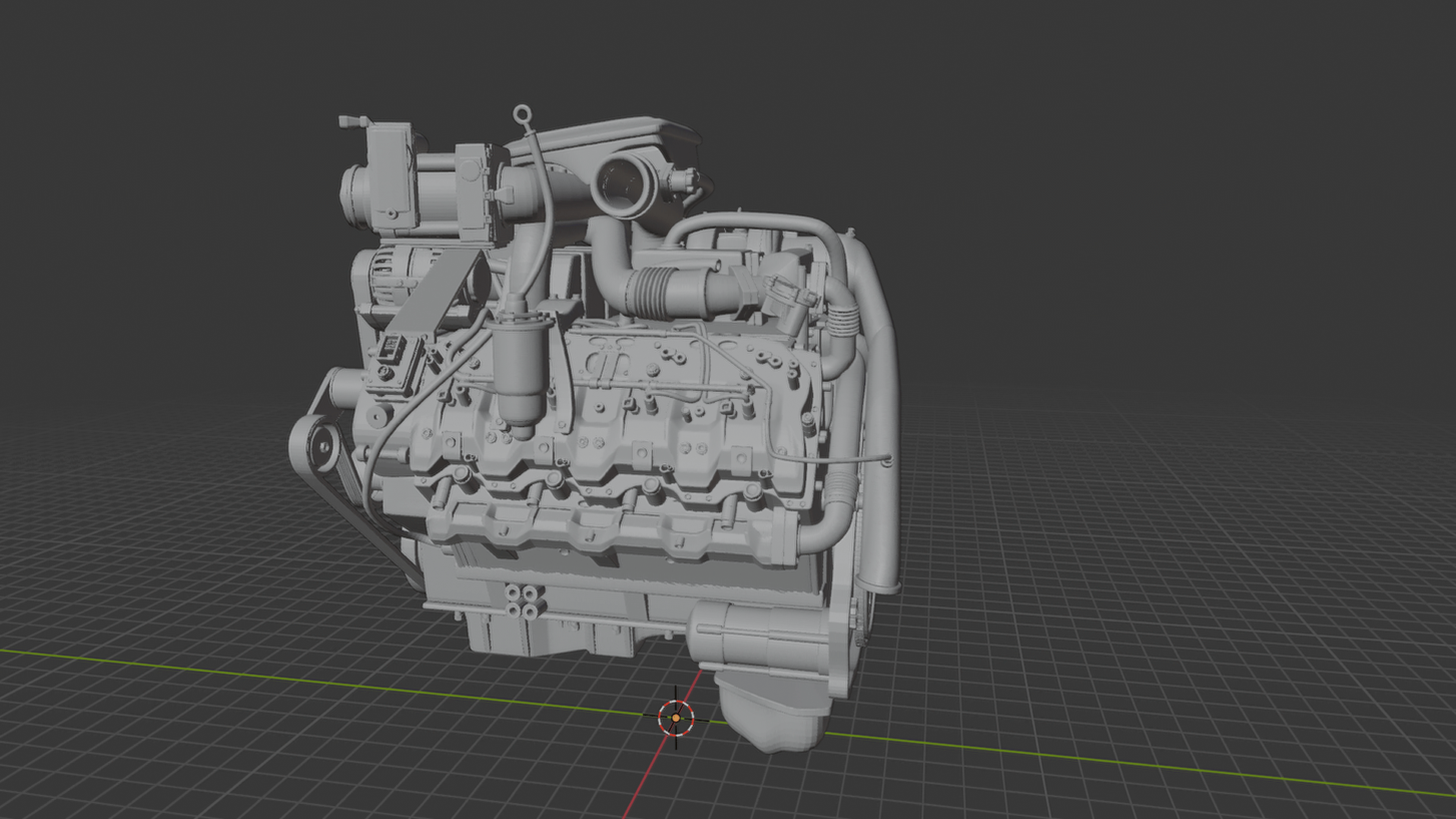This screenshot has height=819, width=1456.
Task: Click the 3D cursor crosshair on the grid
Action: coord(676,717)
